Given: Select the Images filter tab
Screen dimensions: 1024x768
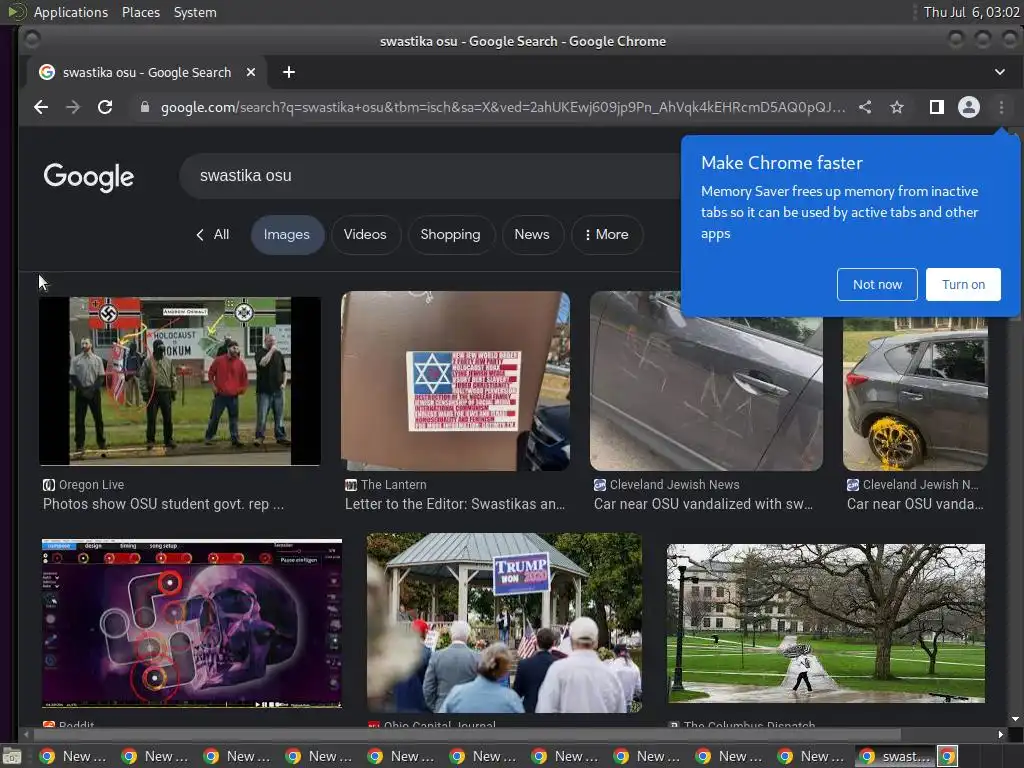Looking at the screenshot, I should [287, 234].
